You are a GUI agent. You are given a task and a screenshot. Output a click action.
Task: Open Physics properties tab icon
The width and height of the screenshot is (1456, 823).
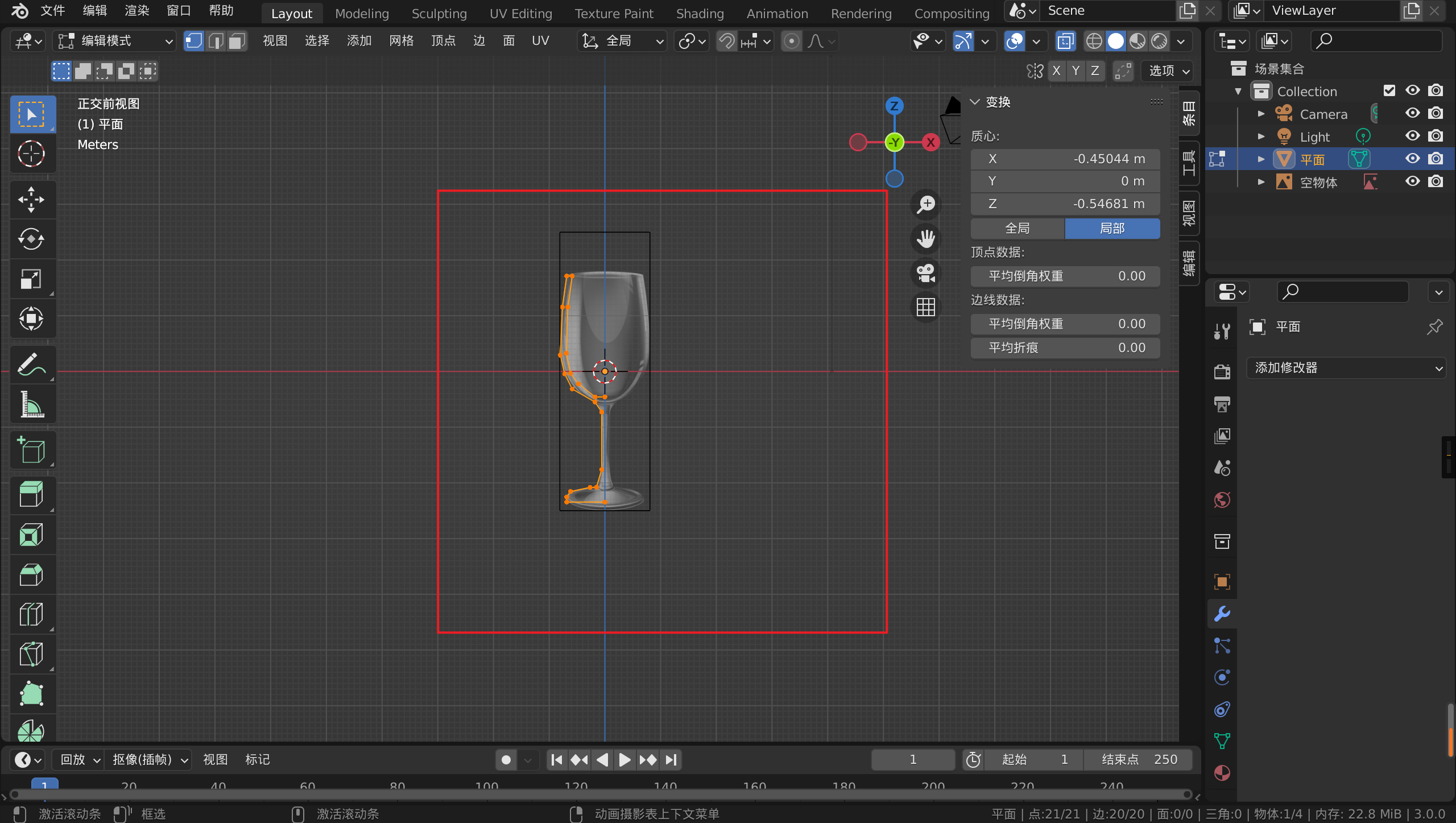1222,677
